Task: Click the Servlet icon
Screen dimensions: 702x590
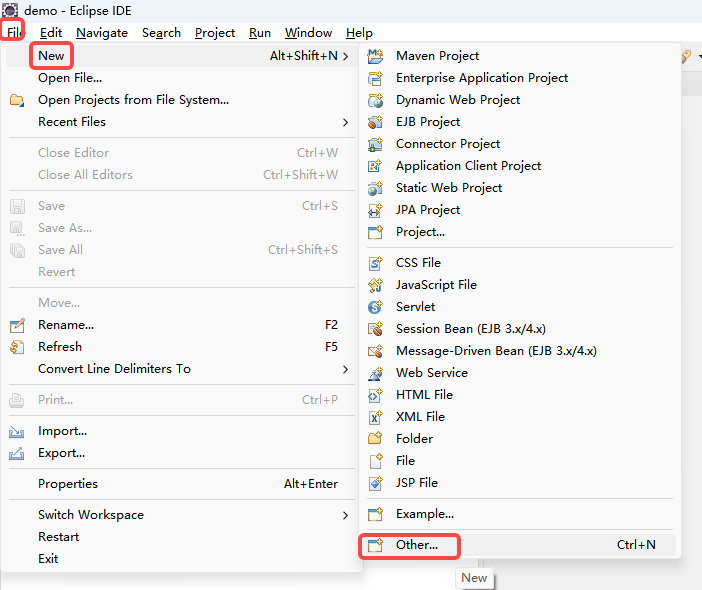Action: pyautogui.click(x=375, y=307)
